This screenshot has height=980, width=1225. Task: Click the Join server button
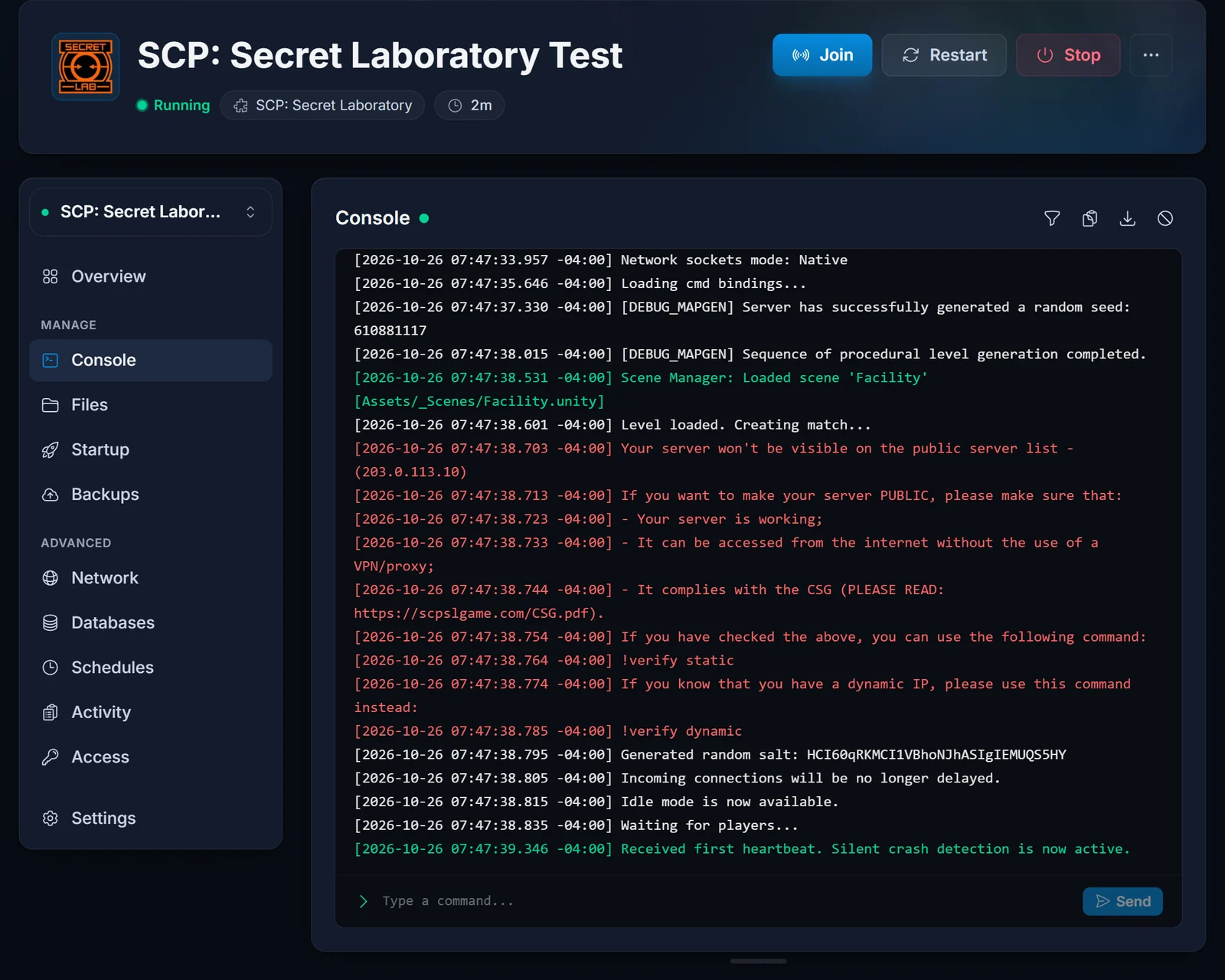tap(822, 55)
